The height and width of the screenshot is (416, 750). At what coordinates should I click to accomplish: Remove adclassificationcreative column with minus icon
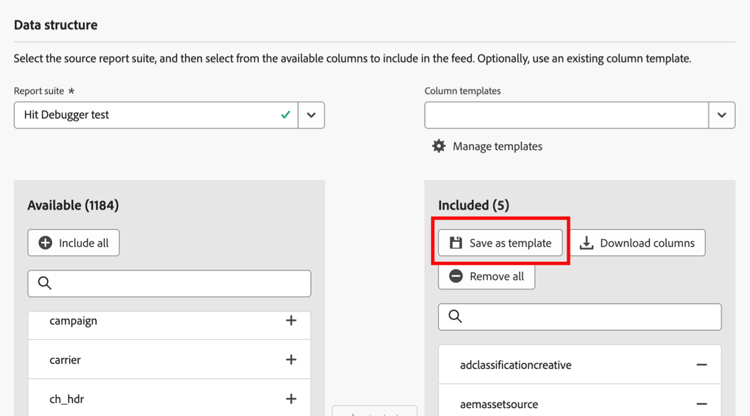click(702, 365)
